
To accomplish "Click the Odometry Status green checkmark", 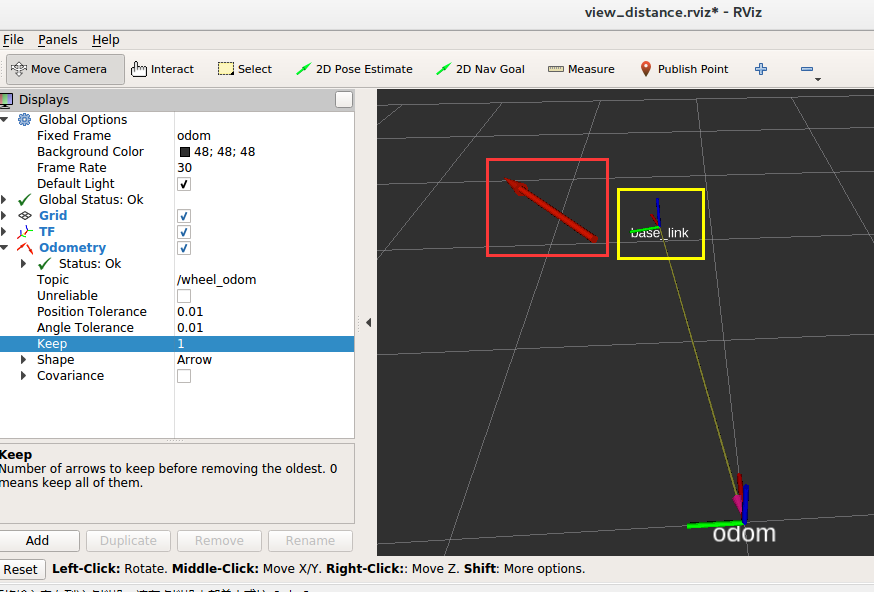I will click(x=45, y=264).
